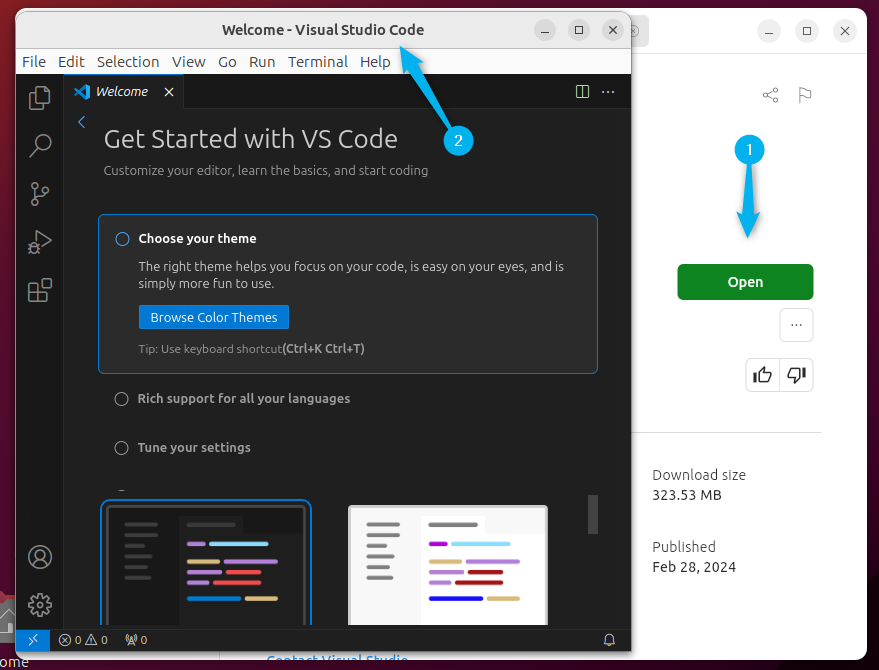Click the Accounts icon in the activity bar
This screenshot has height=670, width=879.
click(x=39, y=557)
